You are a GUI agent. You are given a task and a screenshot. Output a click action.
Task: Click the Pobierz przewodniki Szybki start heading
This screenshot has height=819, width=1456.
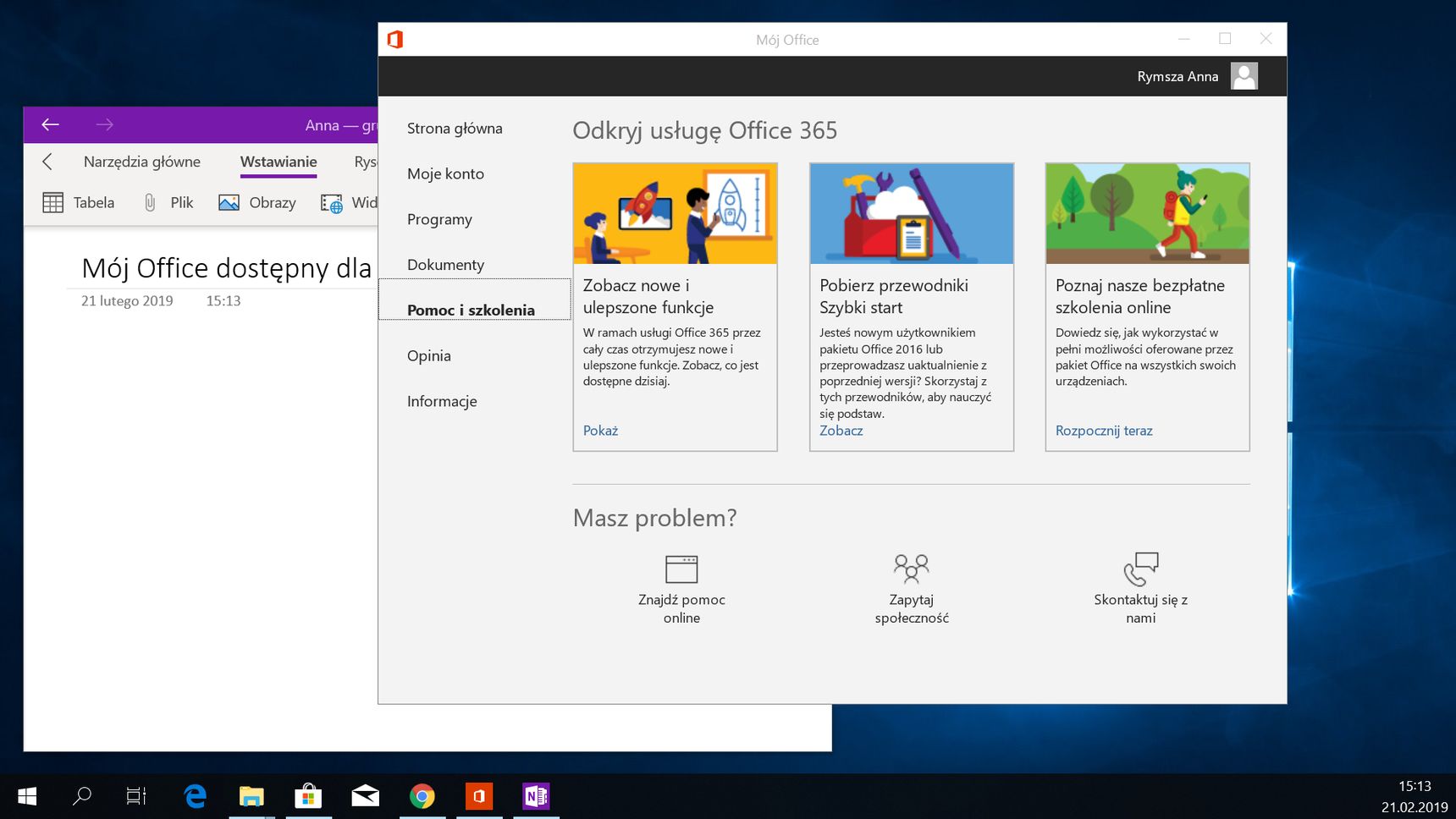894,296
